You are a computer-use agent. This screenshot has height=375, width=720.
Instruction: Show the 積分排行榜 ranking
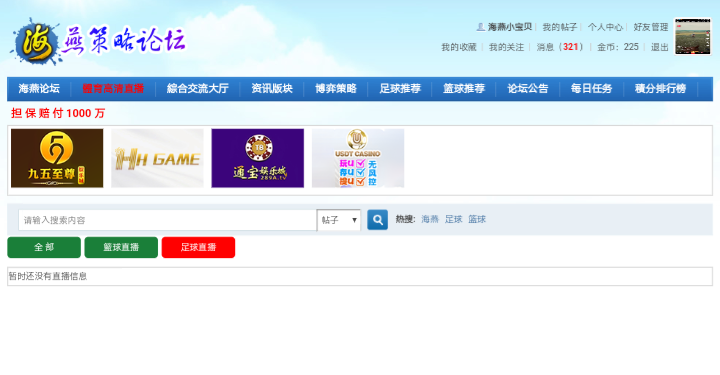660,89
